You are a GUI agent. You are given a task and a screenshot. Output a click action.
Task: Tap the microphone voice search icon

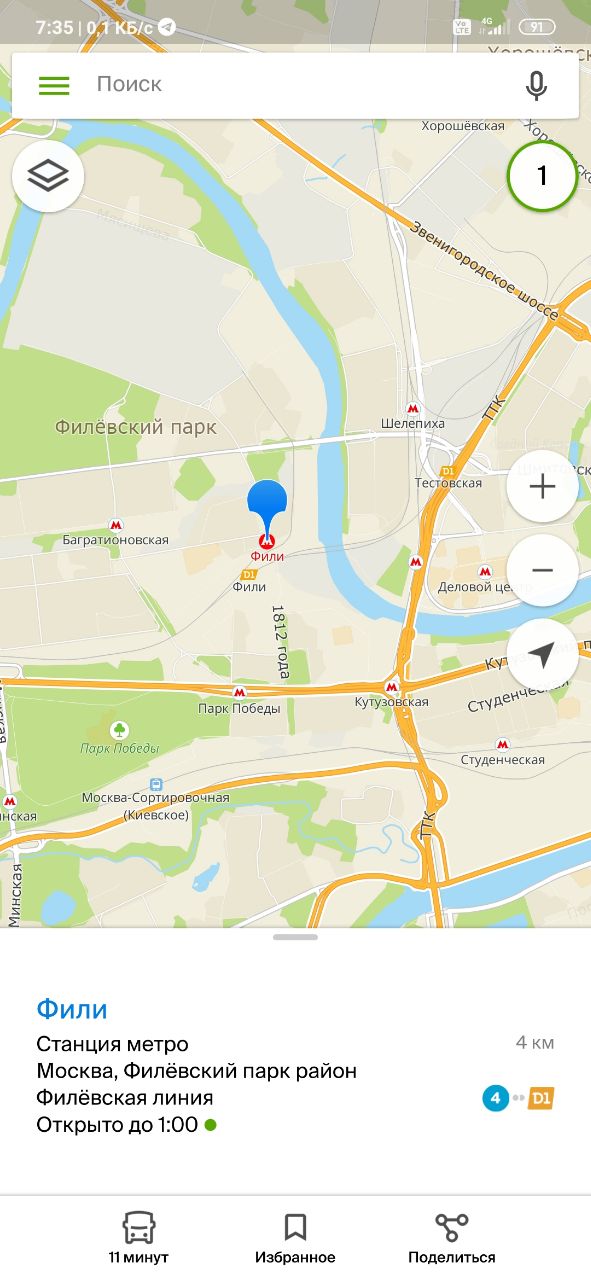coord(537,86)
